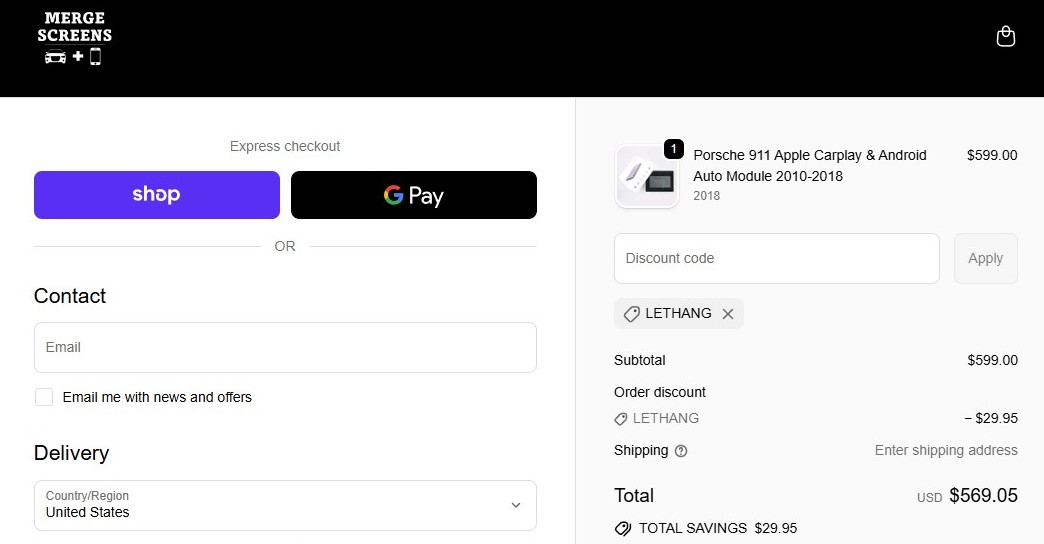Click the Subtotal label
This screenshot has height=544, width=1044.
pyautogui.click(x=640, y=360)
